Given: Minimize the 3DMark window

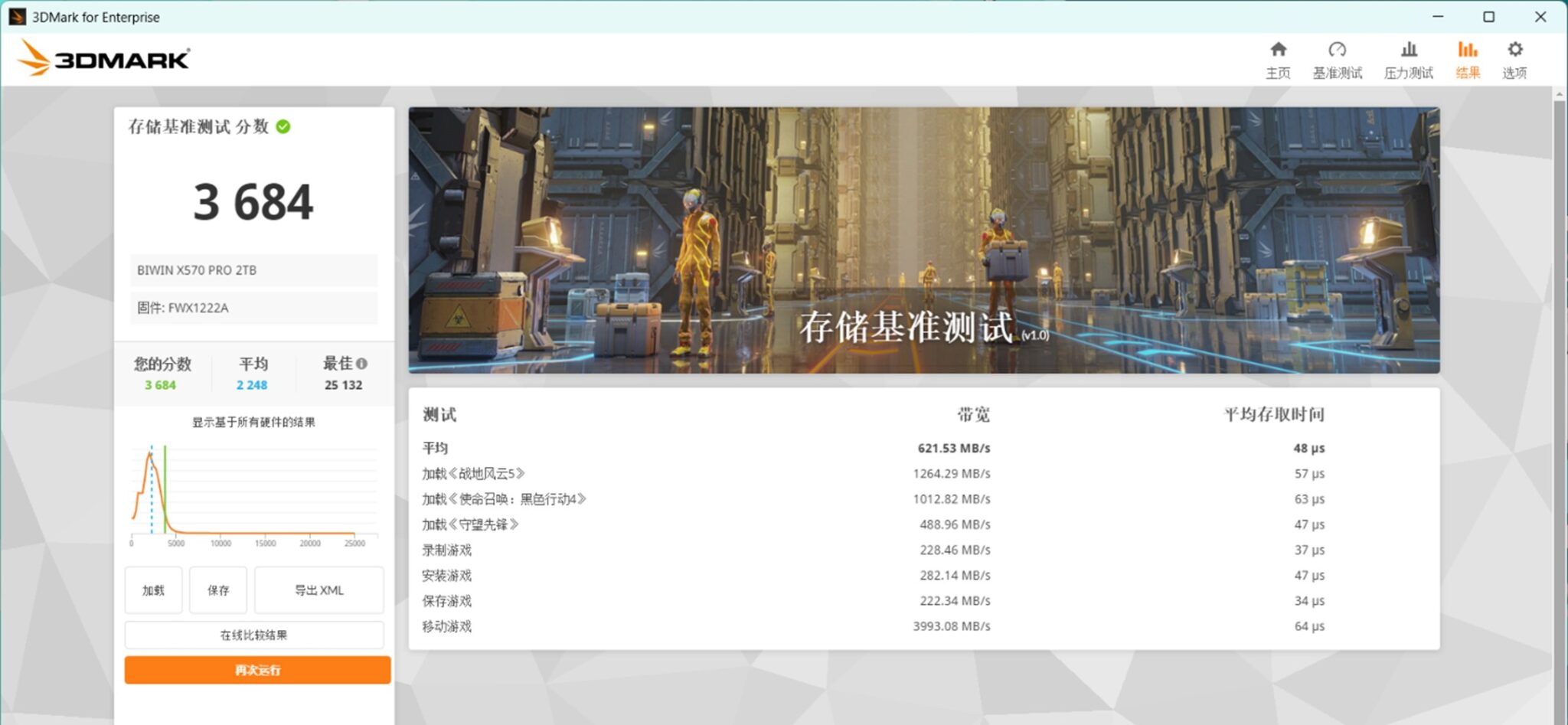Looking at the screenshot, I should 1438,16.
